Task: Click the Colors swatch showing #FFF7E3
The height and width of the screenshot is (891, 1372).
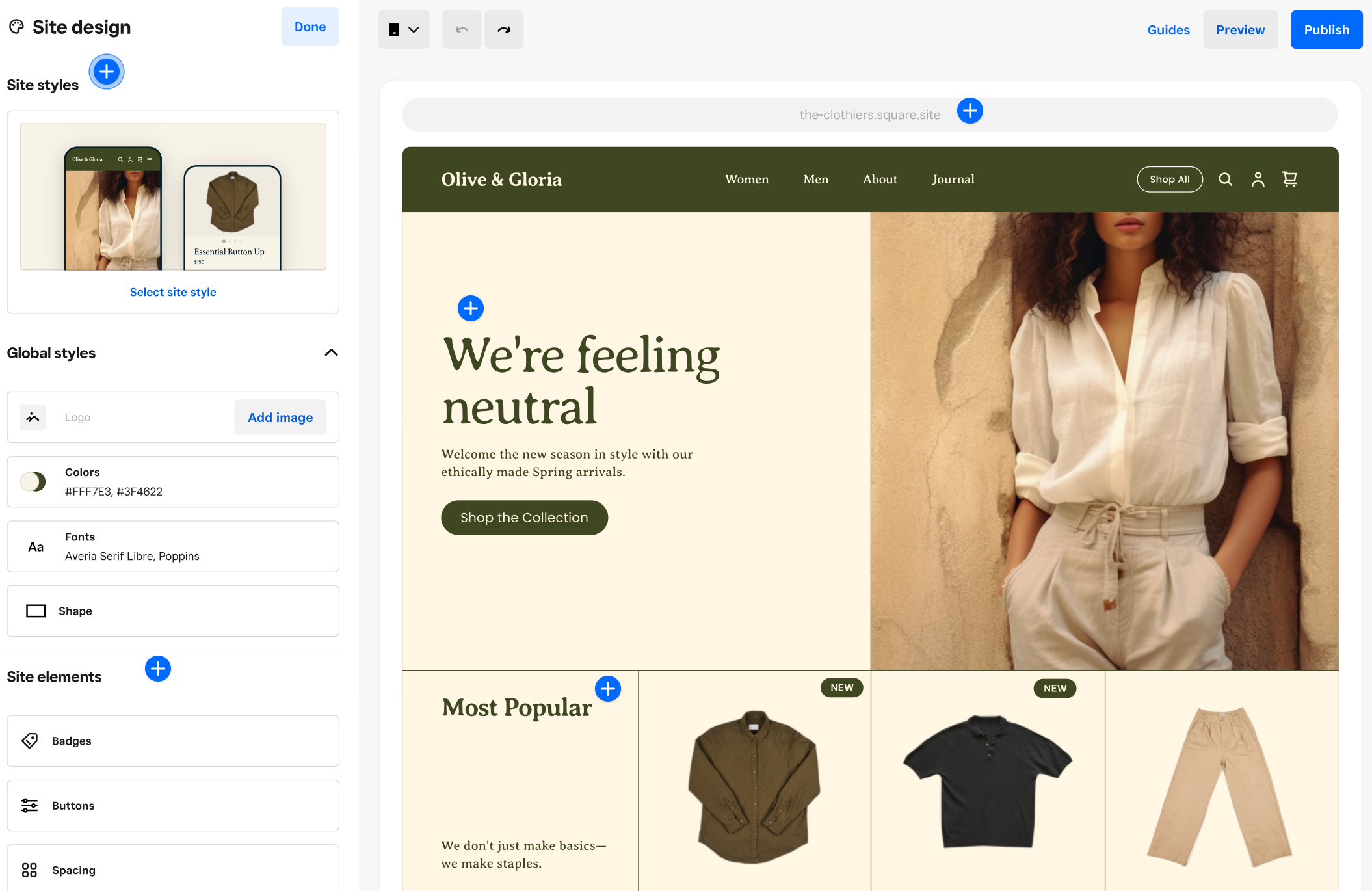Action: tap(33, 481)
